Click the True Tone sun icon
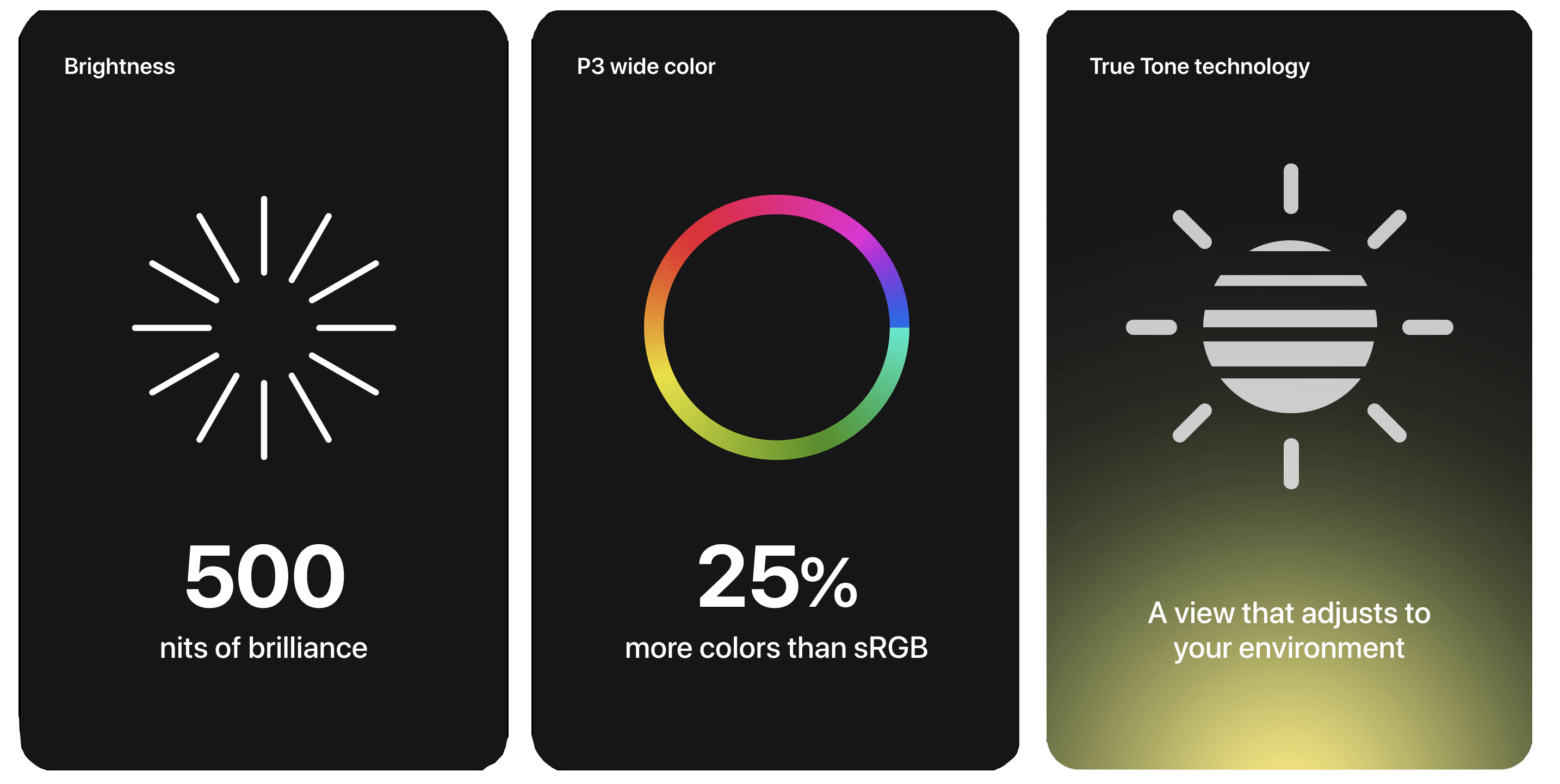This screenshot has width=1560, height=784. tap(1290, 326)
